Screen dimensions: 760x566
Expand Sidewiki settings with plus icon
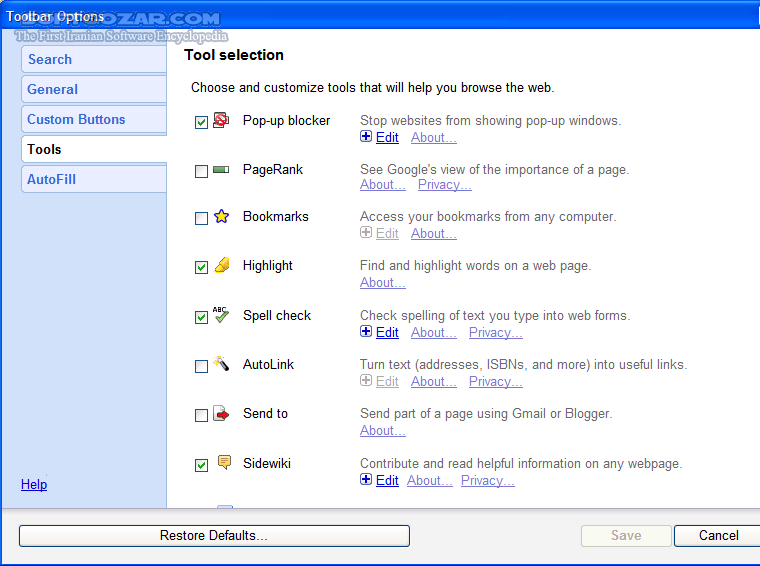point(366,479)
